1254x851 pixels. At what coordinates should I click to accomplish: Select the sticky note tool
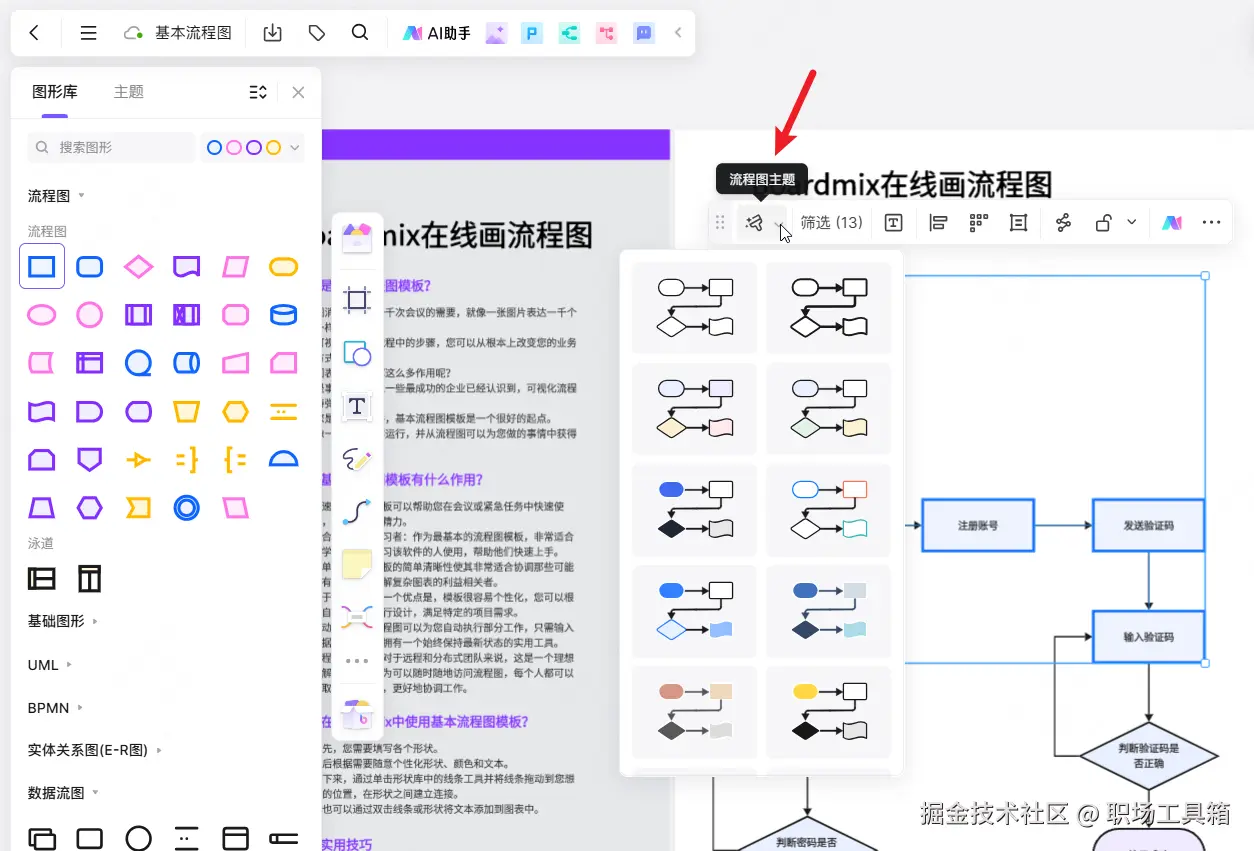click(357, 565)
